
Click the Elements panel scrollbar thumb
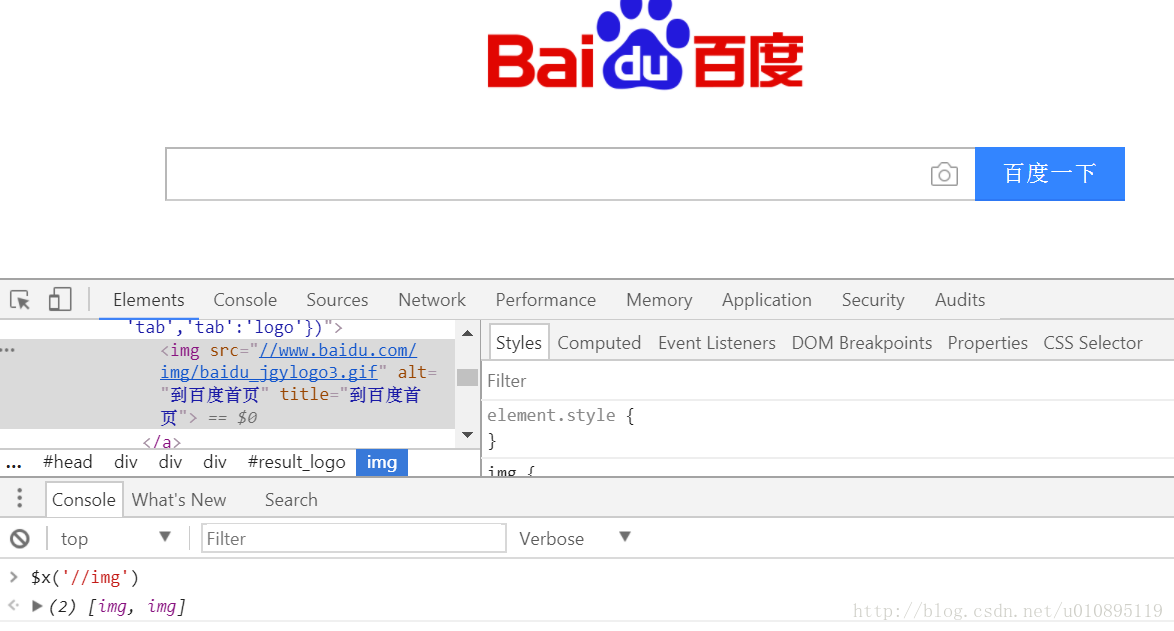click(x=467, y=377)
